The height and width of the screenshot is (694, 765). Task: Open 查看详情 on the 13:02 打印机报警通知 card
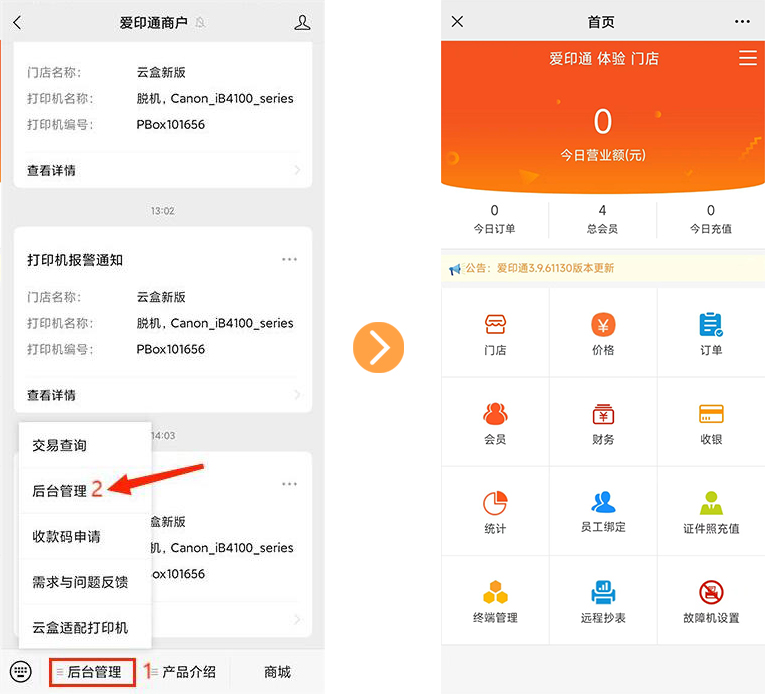point(163,395)
